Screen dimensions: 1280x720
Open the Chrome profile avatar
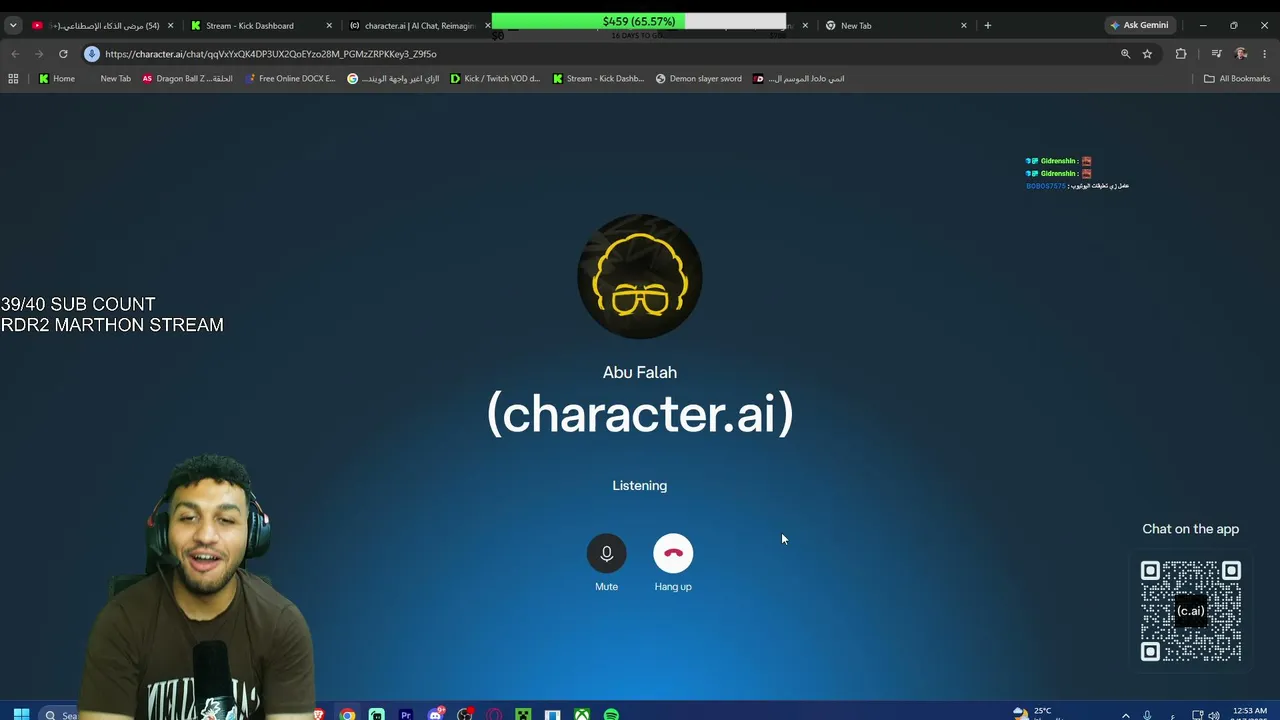click(1241, 54)
